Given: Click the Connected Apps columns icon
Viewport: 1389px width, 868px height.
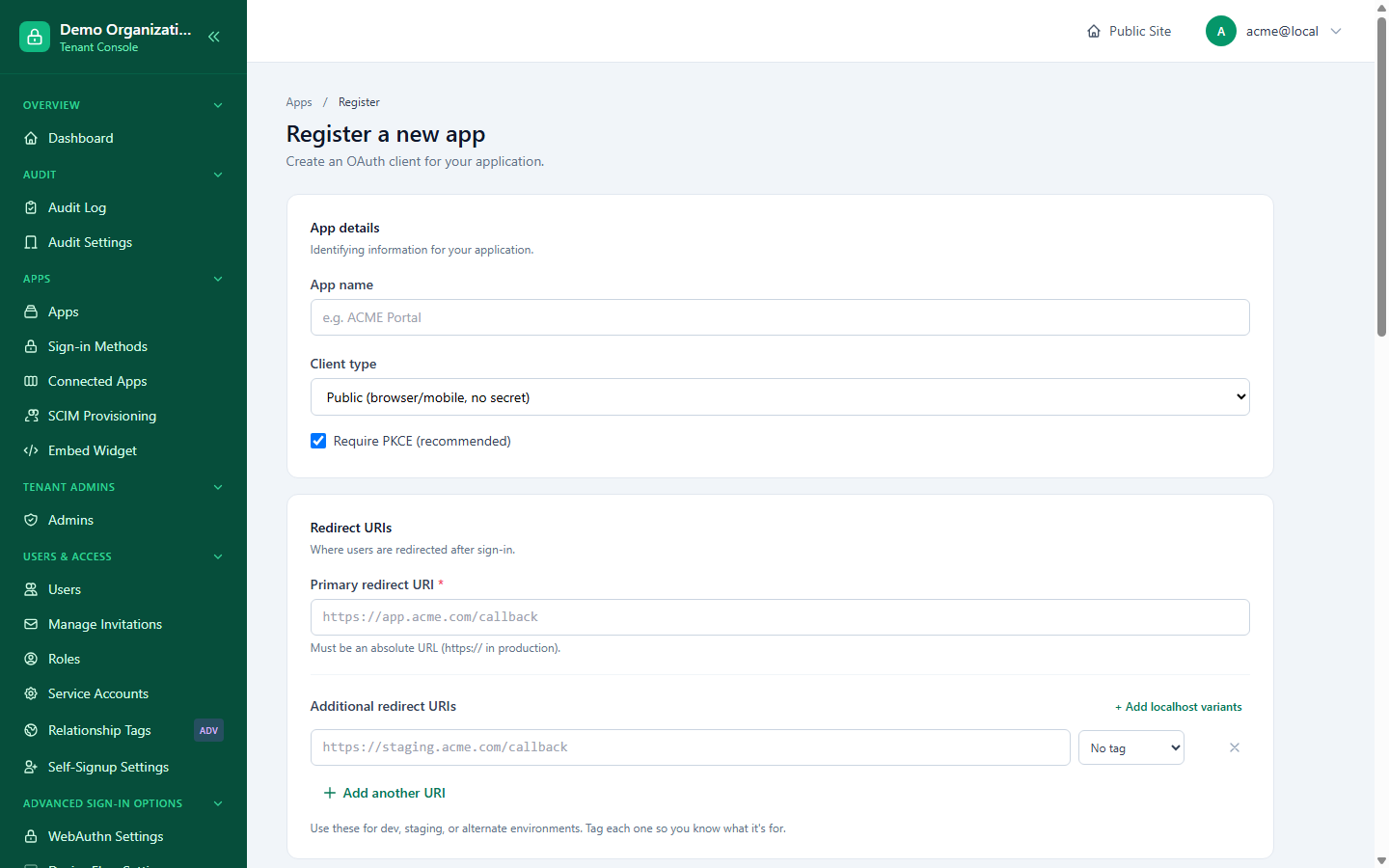Looking at the screenshot, I should (31, 381).
